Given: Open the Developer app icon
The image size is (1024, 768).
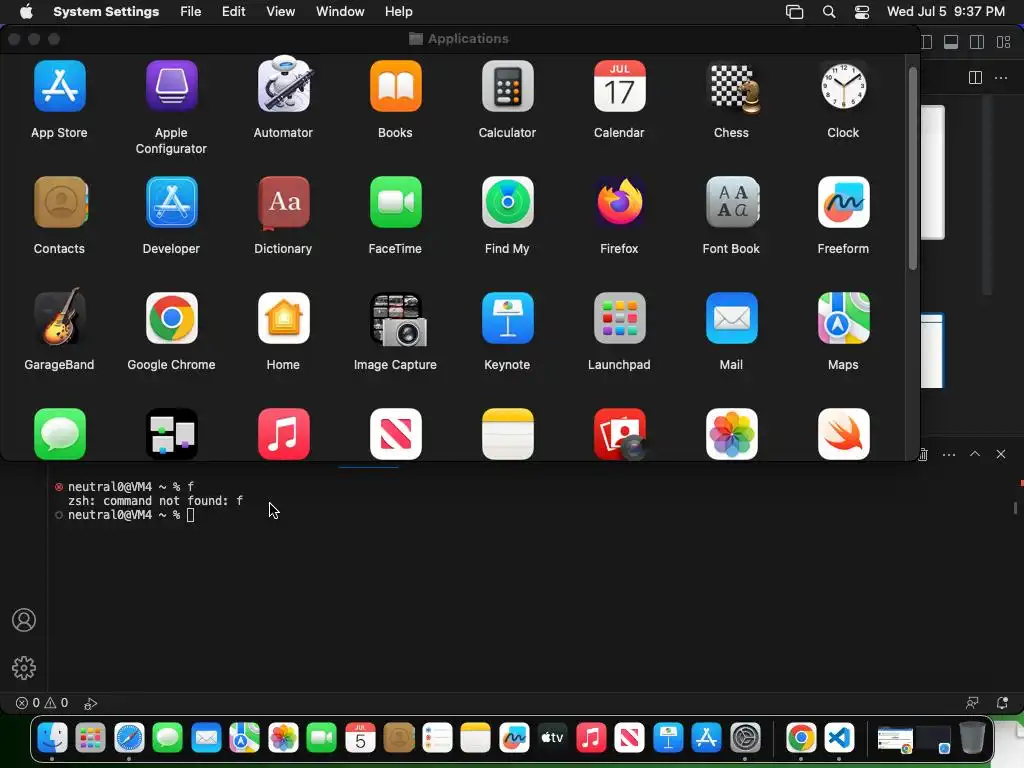Looking at the screenshot, I should point(172,202).
